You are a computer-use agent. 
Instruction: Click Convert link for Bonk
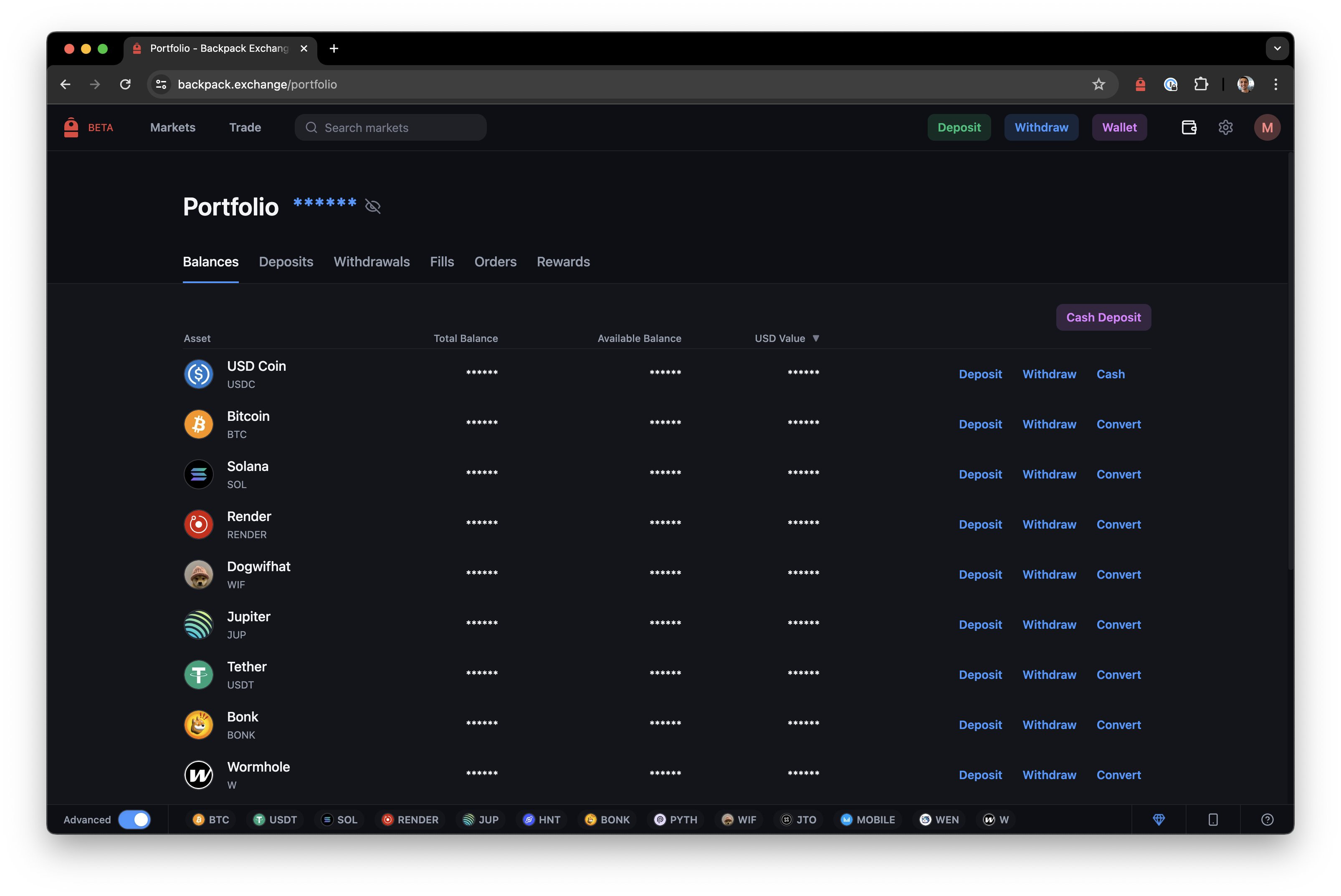pos(1118,725)
